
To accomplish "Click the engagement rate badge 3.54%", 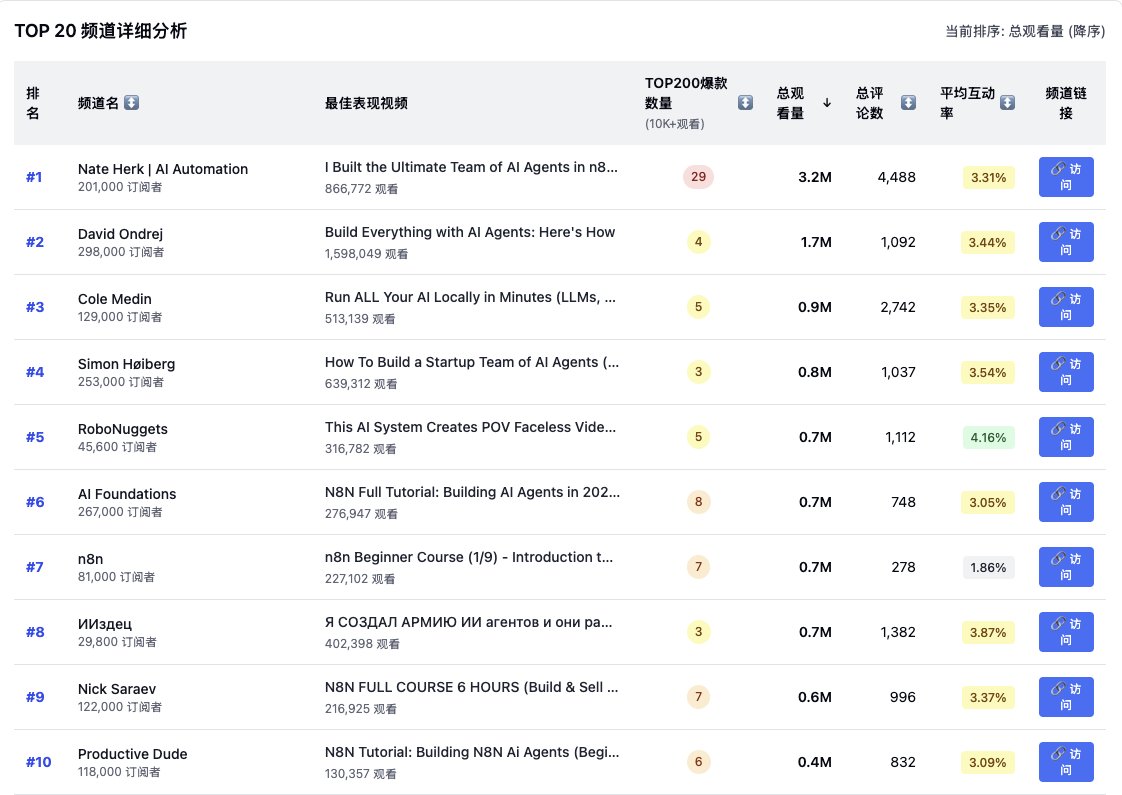I will (x=987, y=372).
